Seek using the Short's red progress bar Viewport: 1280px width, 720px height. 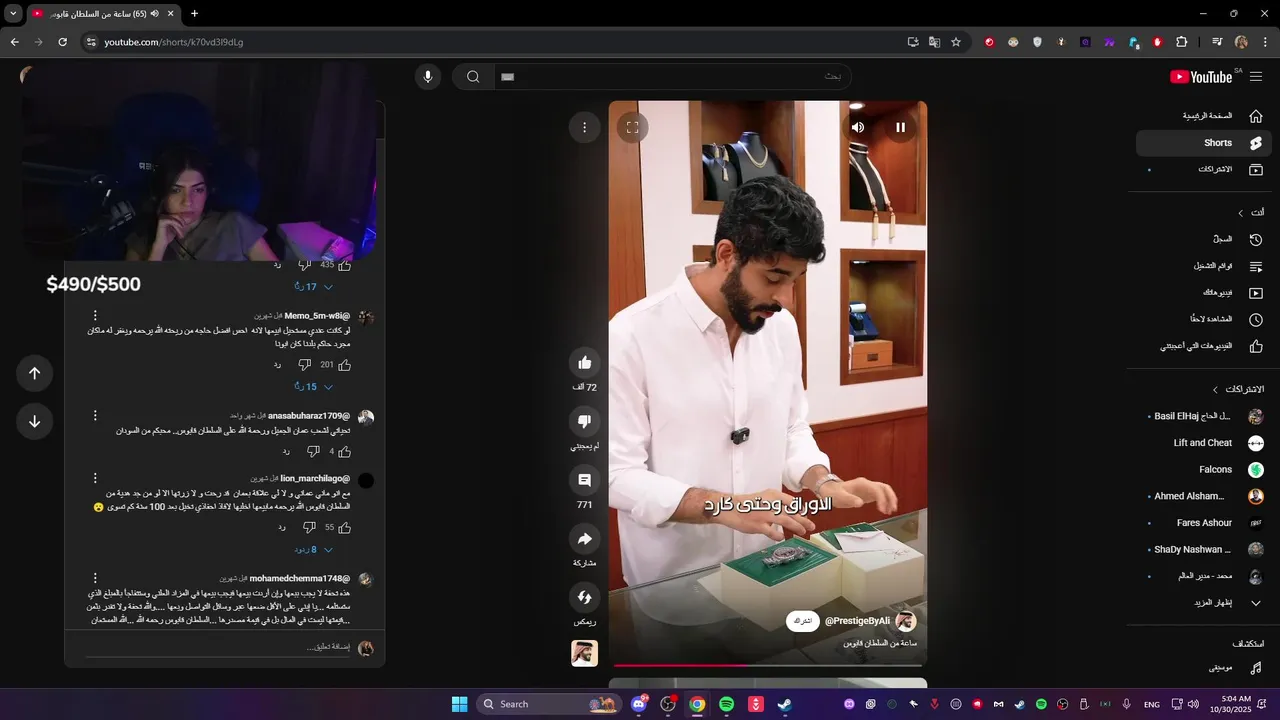coord(768,665)
